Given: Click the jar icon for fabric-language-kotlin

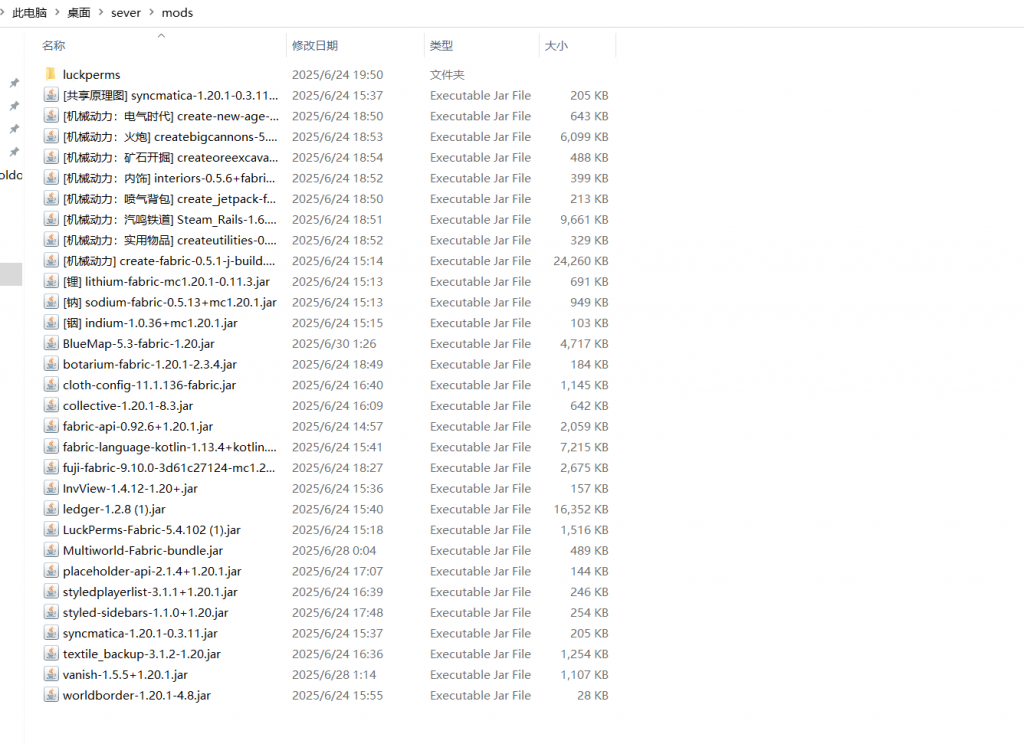Looking at the screenshot, I should (x=51, y=447).
